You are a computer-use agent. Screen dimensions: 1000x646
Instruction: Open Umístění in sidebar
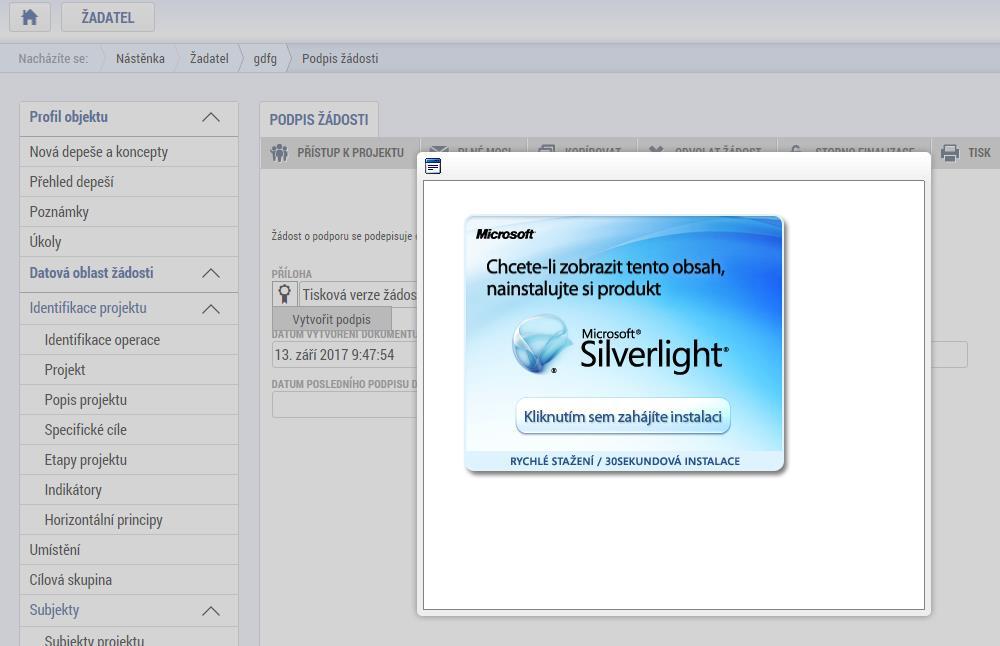[x=129, y=550]
